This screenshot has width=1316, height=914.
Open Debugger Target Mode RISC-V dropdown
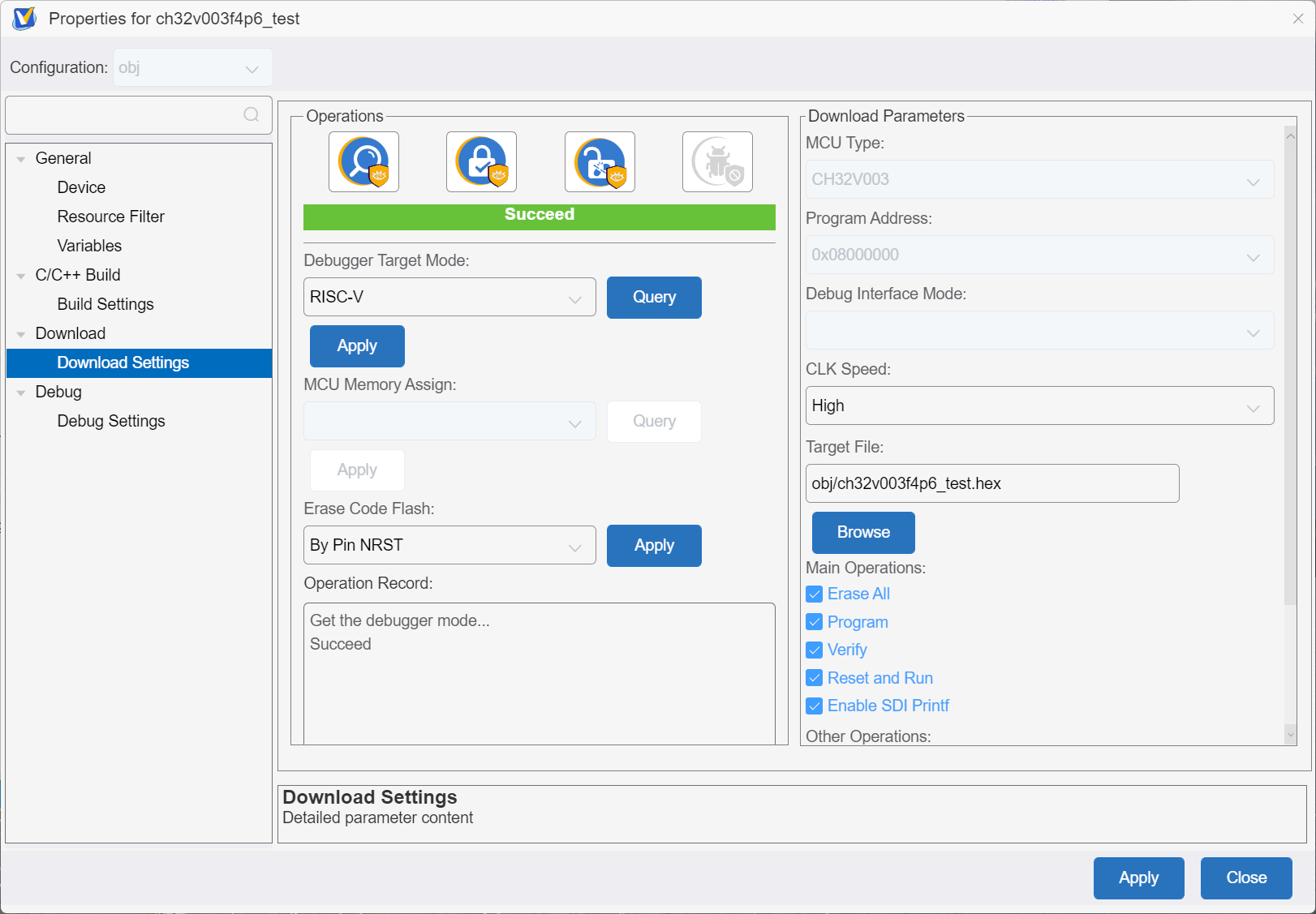[449, 297]
